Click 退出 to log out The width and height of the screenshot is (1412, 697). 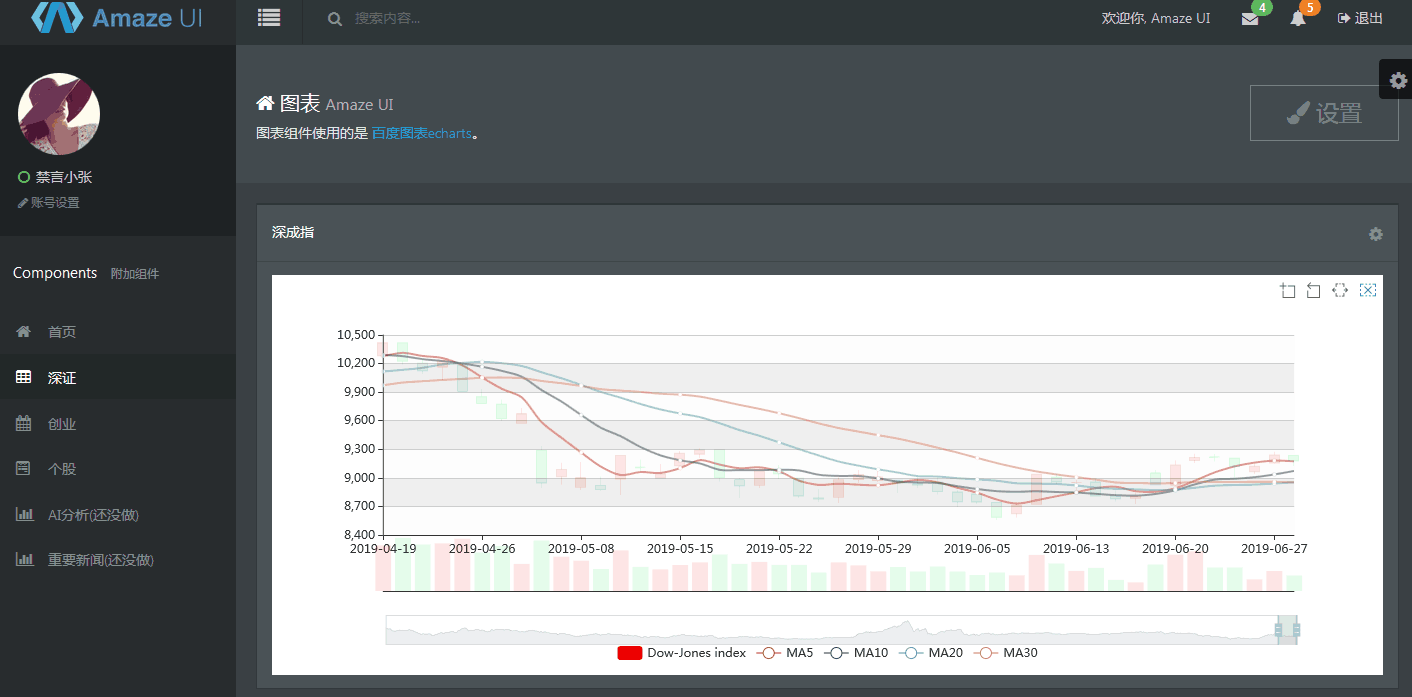click(x=1361, y=19)
